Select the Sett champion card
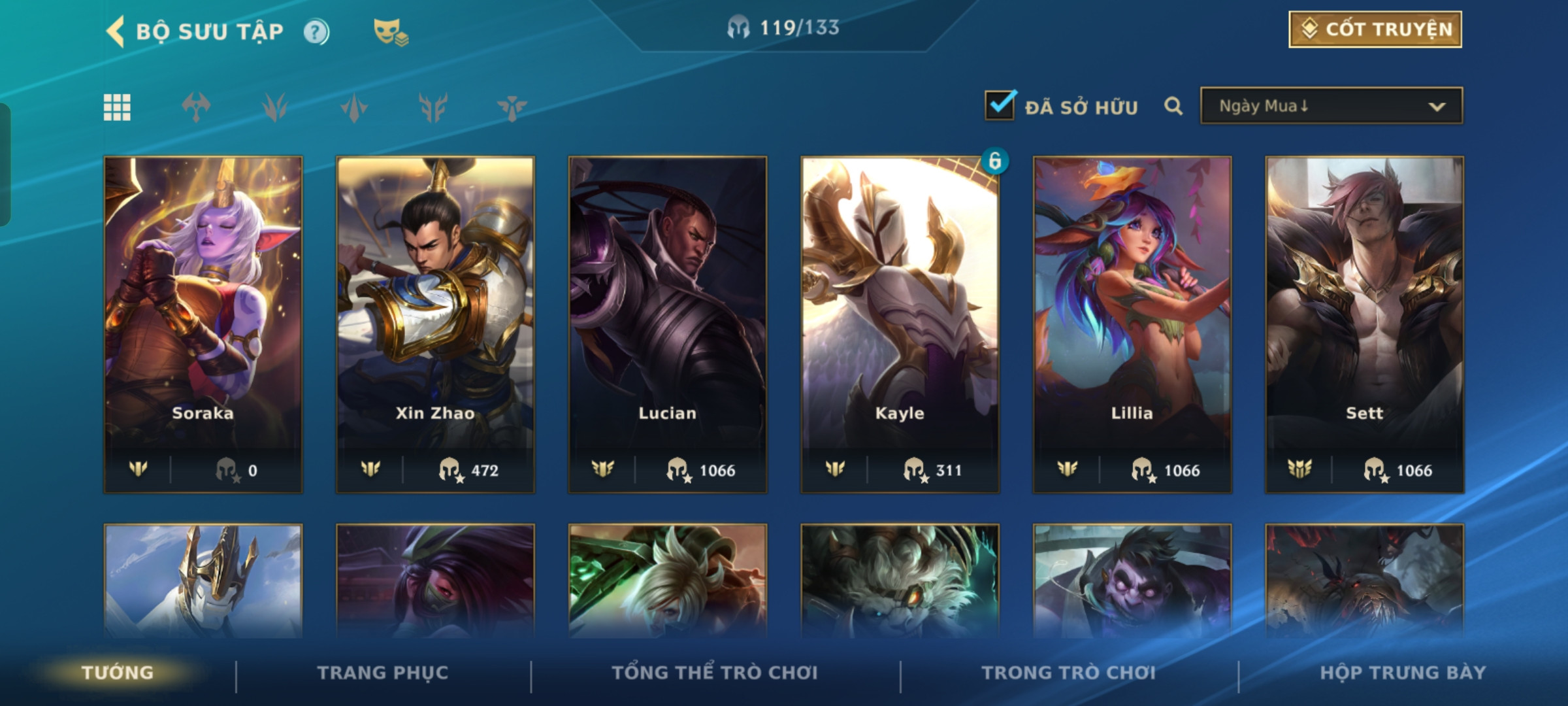The width and height of the screenshot is (1568, 706). 1364,324
